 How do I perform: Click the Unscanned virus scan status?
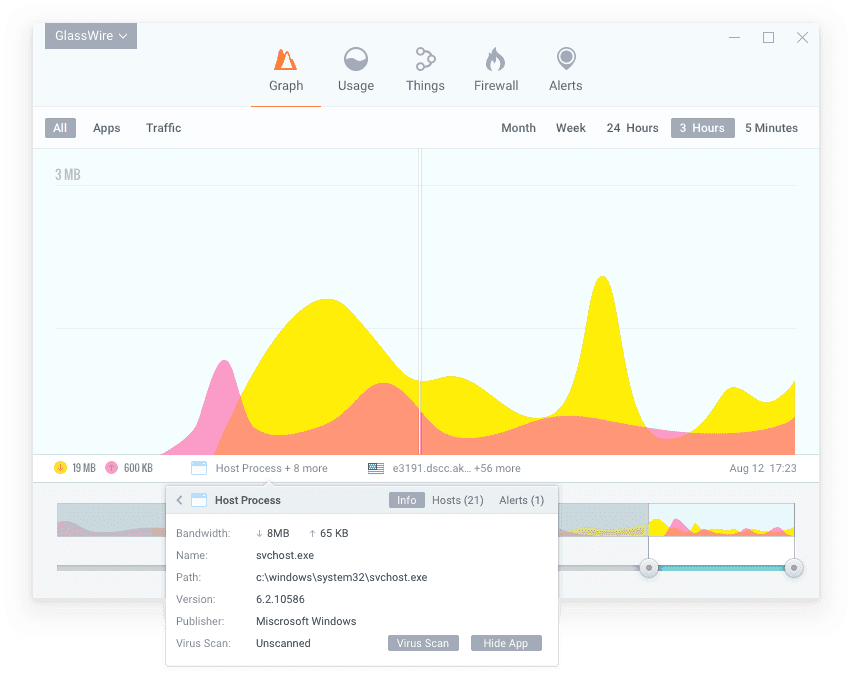[283, 643]
